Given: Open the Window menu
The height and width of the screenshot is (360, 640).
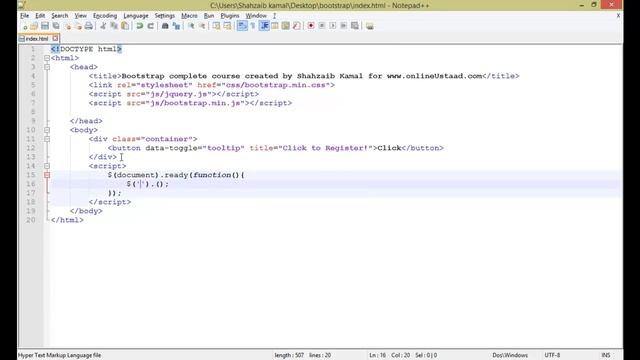Looking at the screenshot, I should [256, 16].
